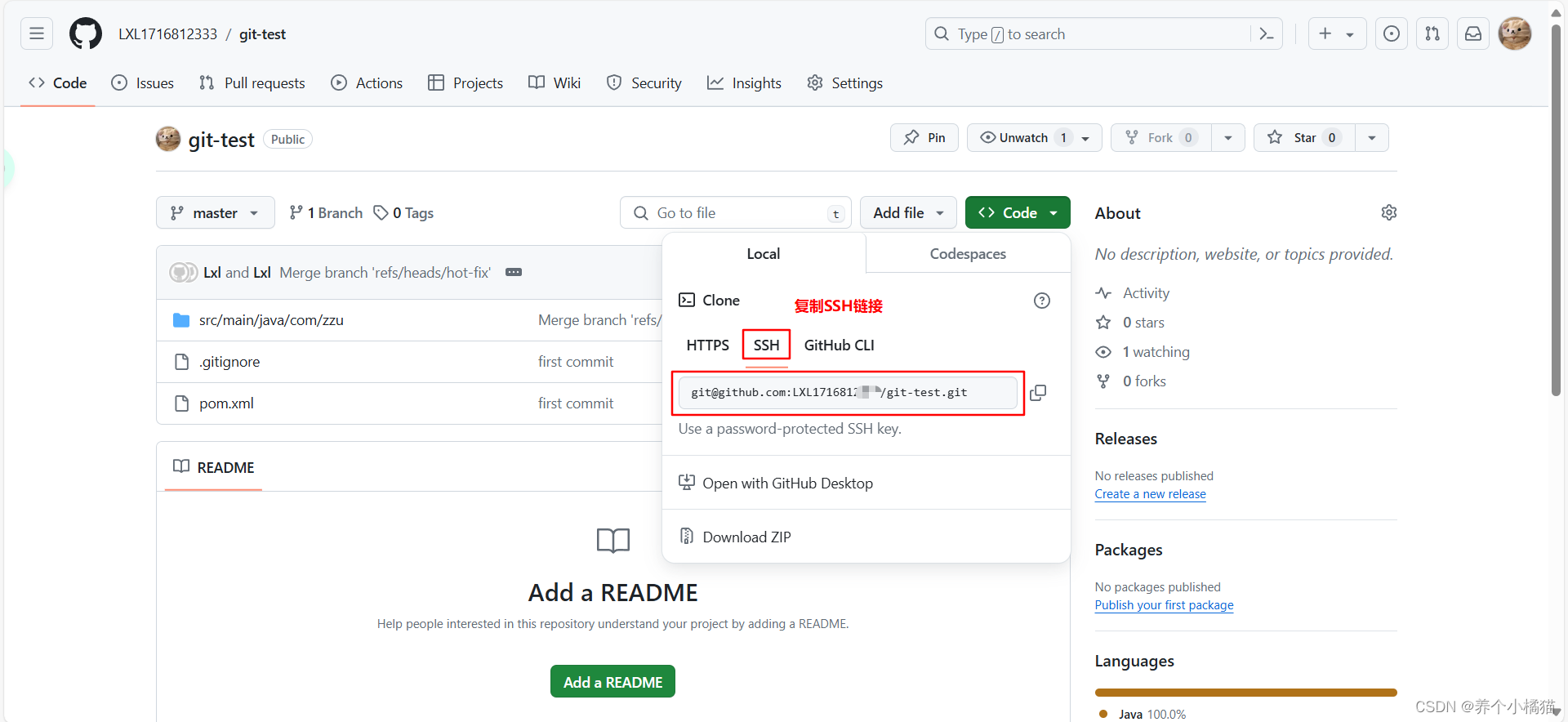1568x722 pixels.
Task: Open clone help question mark icon
Action: tap(1042, 301)
